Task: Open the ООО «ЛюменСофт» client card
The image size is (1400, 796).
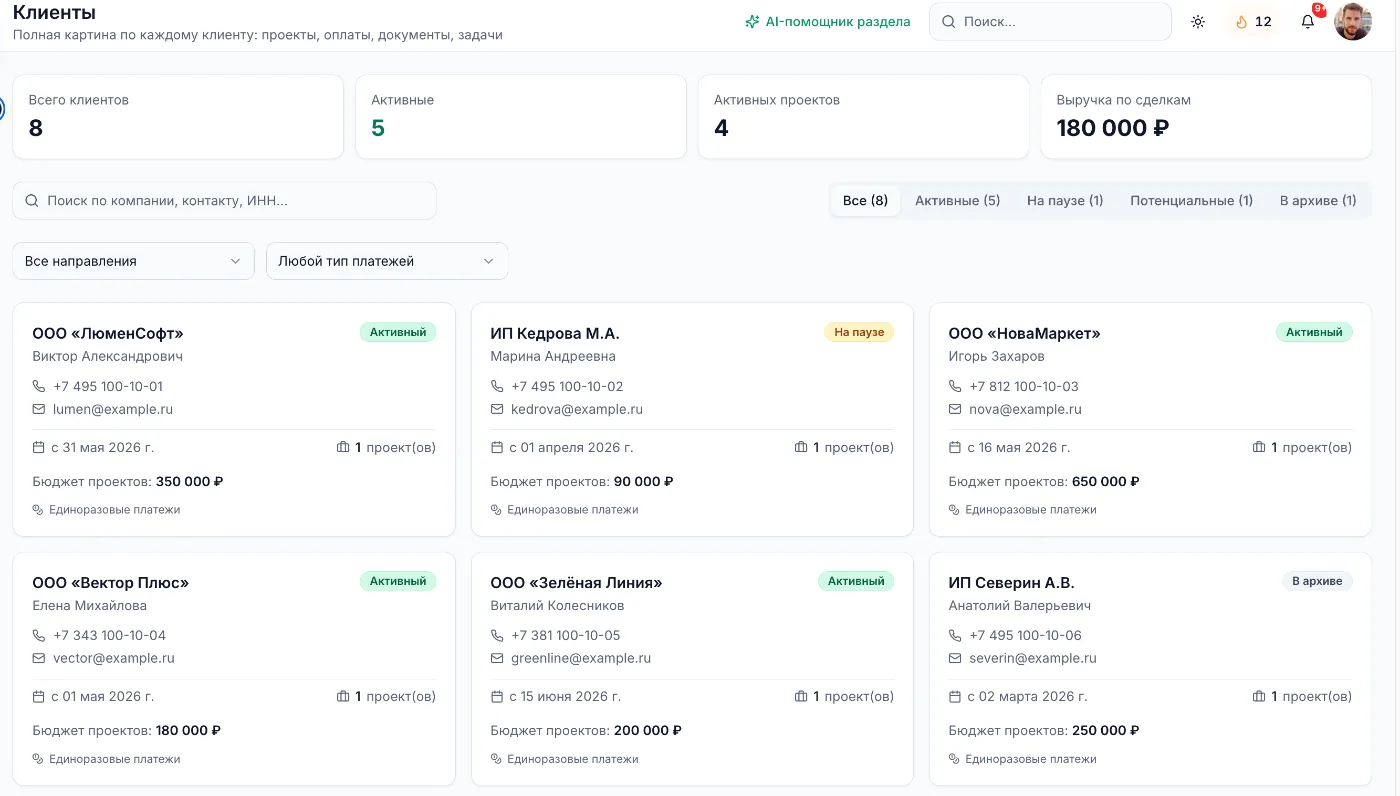Action: [x=234, y=420]
